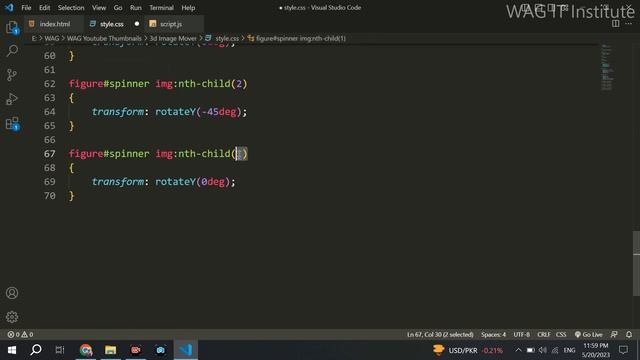
Task: Switch to the index.html tab
Action: tap(54, 24)
